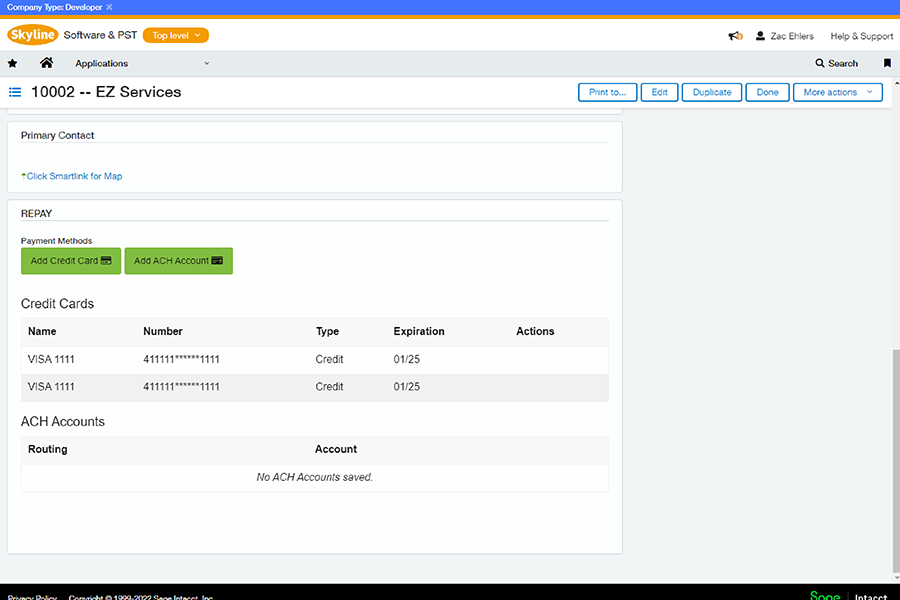Expand the Top level entity dropdown

[x=176, y=35]
